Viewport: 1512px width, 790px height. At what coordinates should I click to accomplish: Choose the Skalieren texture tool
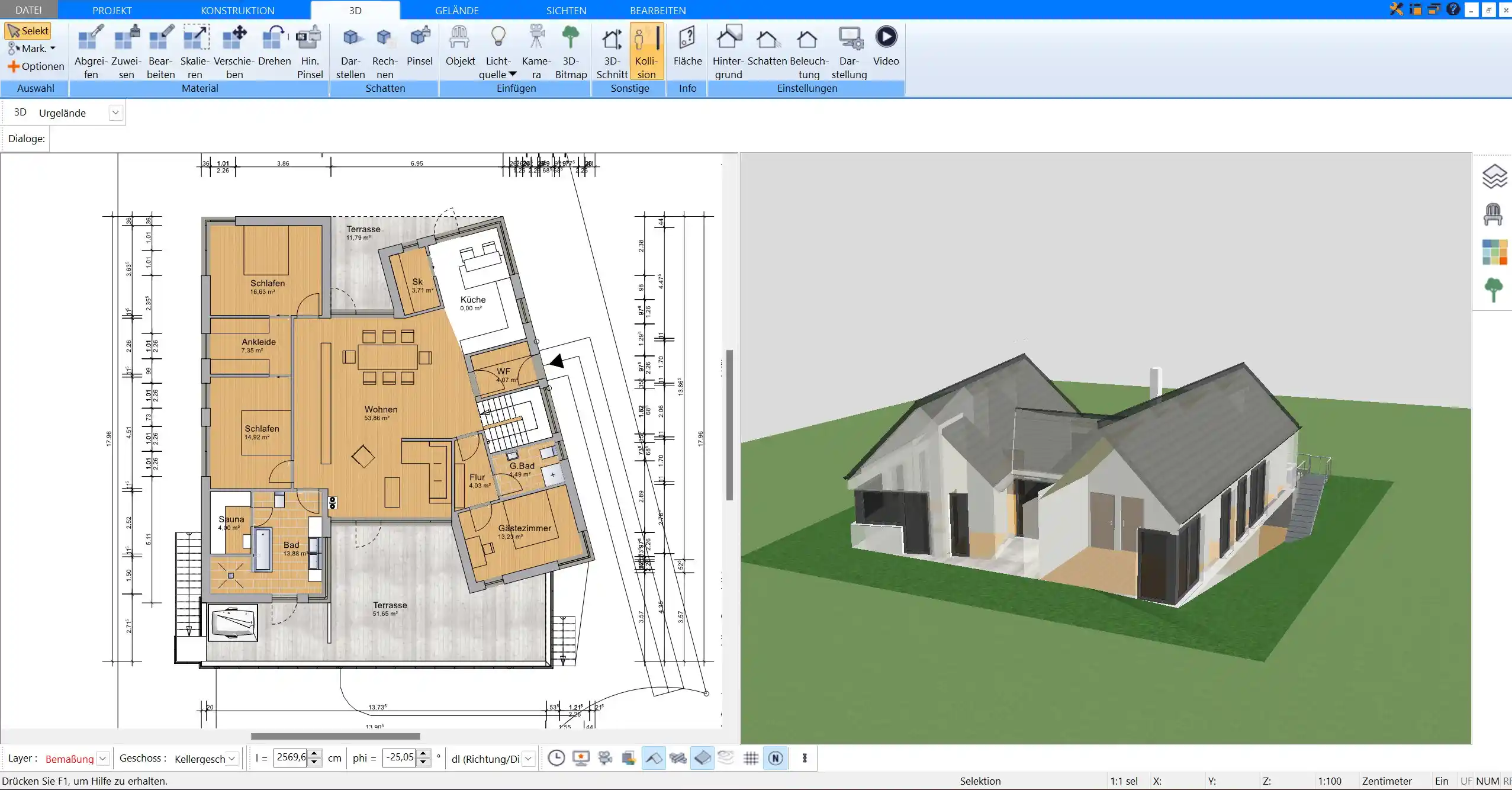point(195,52)
